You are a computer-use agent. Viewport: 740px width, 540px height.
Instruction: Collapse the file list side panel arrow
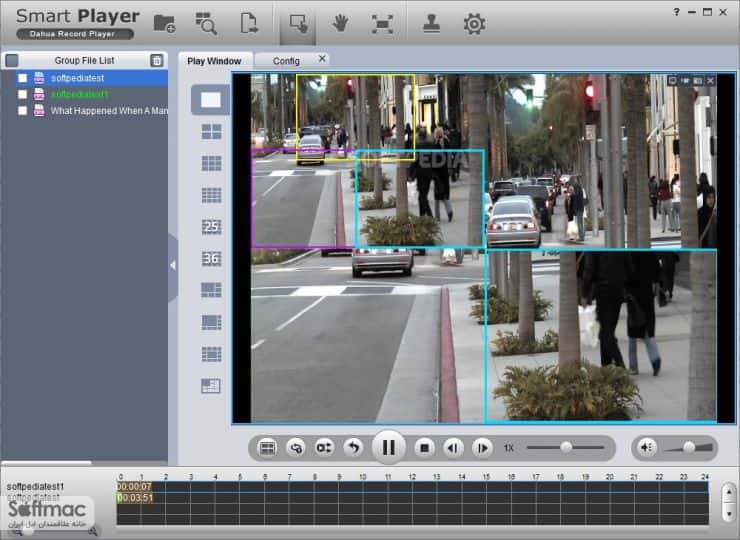(x=173, y=266)
